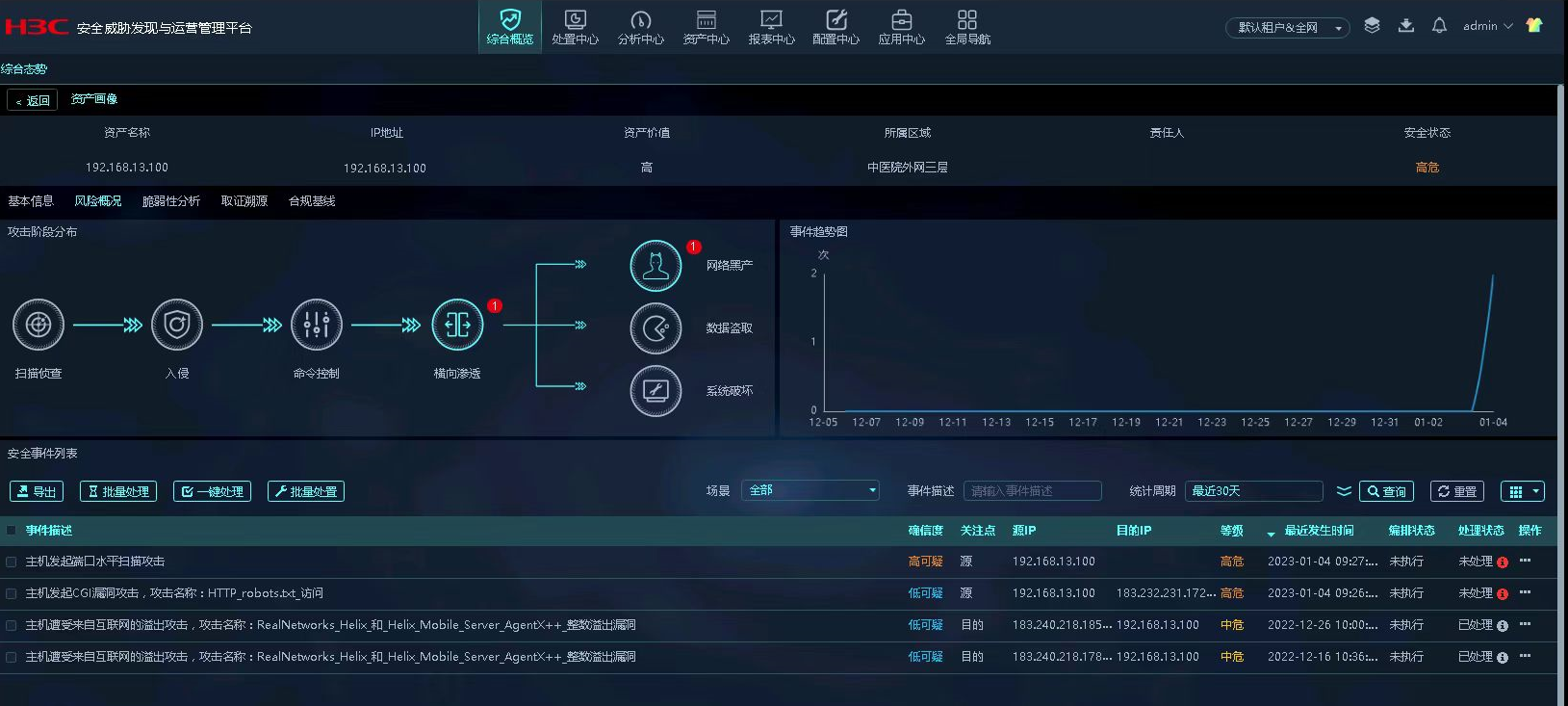Image resolution: width=1568 pixels, height=706 pixels.
Task: Click the download icon in top bar
Action: point(1406,26)
